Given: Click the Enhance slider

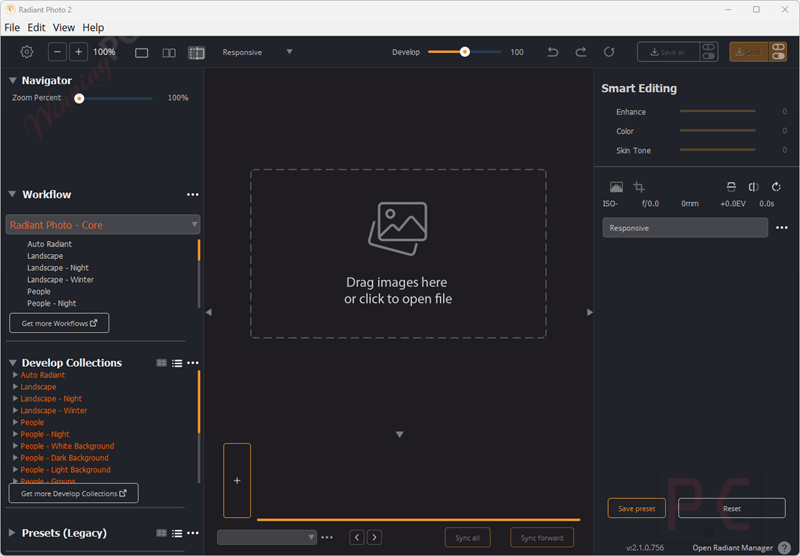Looking at the screenshot, I should pyautogui.click(x=717, y=111).
